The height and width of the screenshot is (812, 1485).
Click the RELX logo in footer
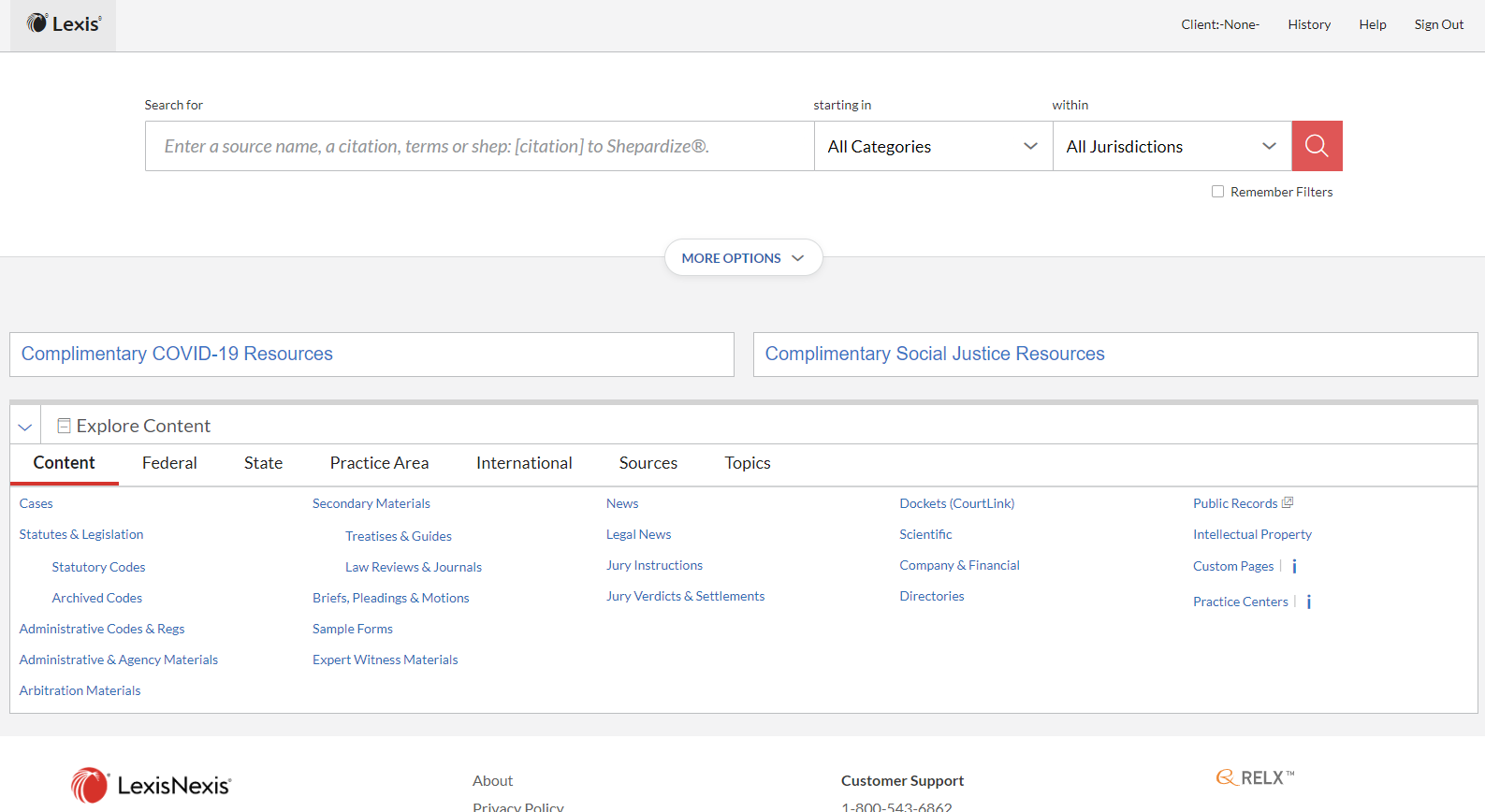tap(1255, 777)
